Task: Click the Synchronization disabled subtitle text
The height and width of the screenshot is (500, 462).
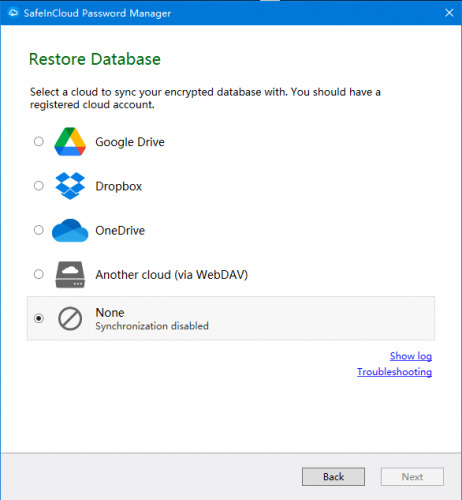Action: 152,326
